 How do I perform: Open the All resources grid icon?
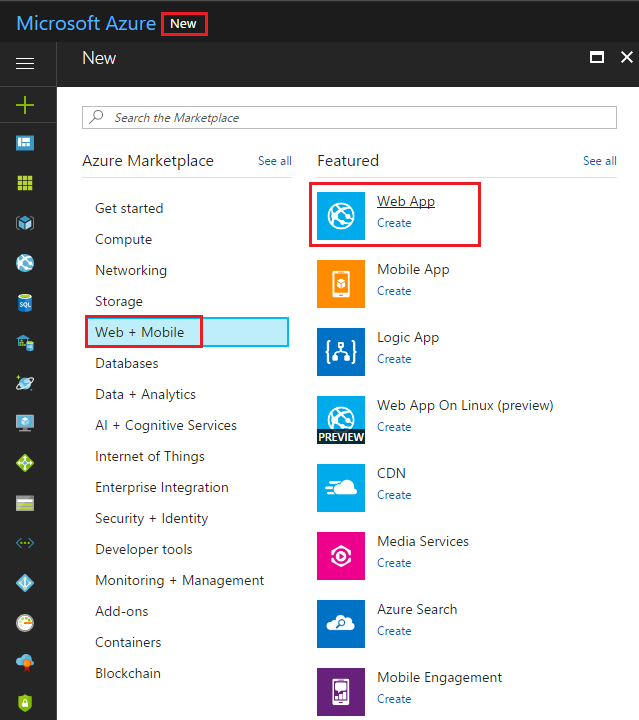[x=25, y=183]
